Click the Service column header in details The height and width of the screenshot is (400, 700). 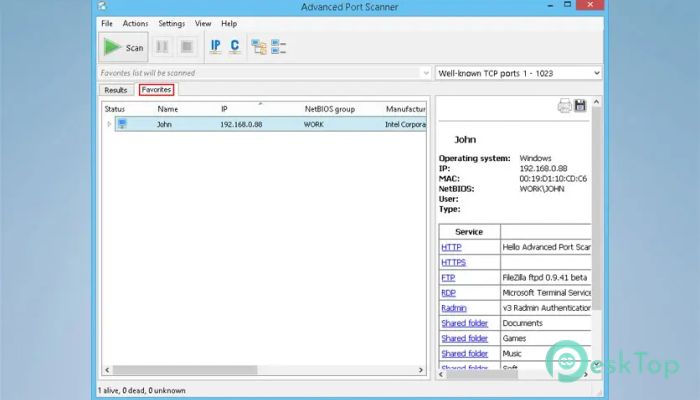coord(469,232)
